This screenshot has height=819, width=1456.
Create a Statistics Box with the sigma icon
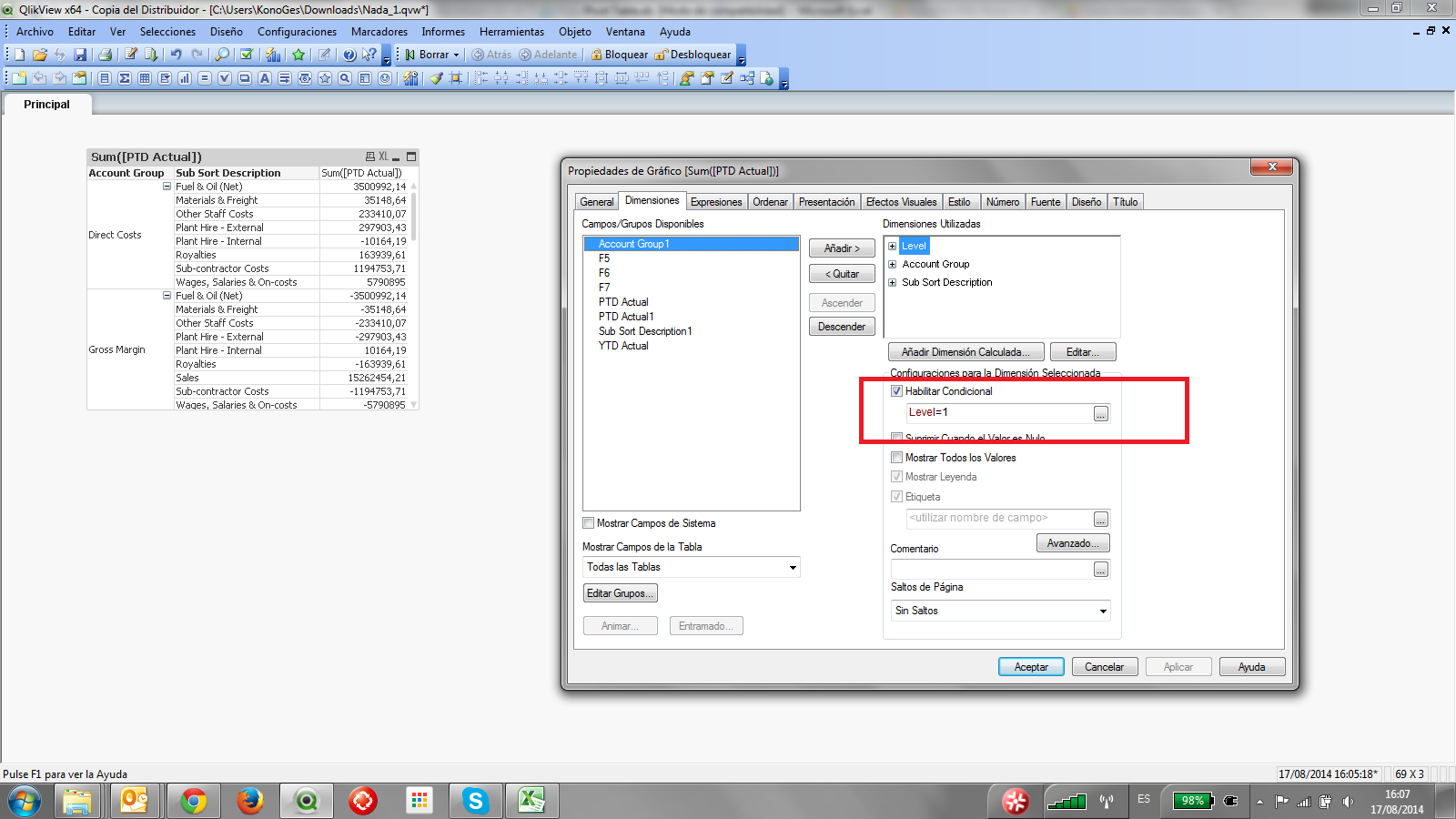(125, 78)
